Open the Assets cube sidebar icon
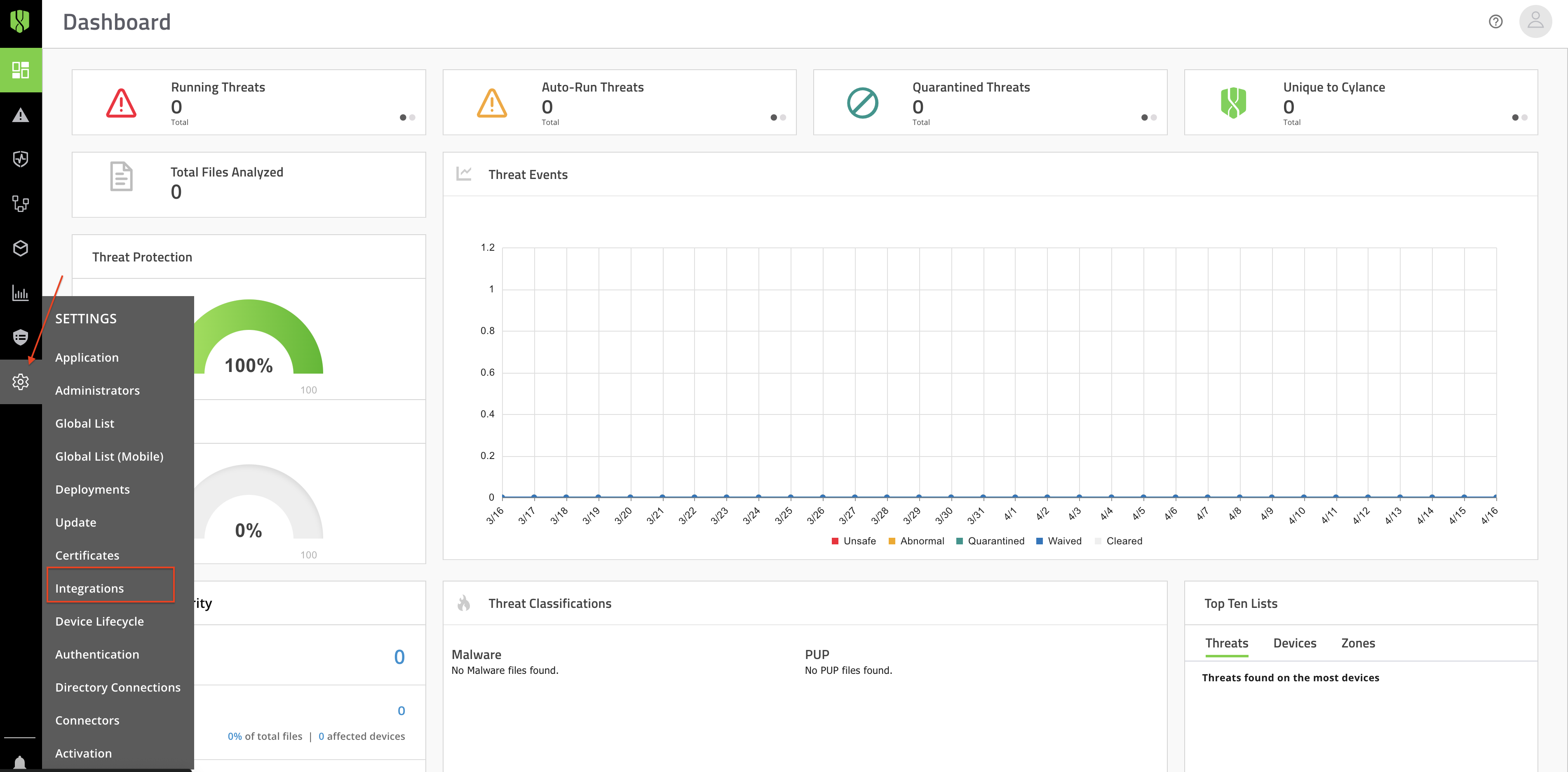This screenshot has height=772, width=1568. tap(21, 248)
